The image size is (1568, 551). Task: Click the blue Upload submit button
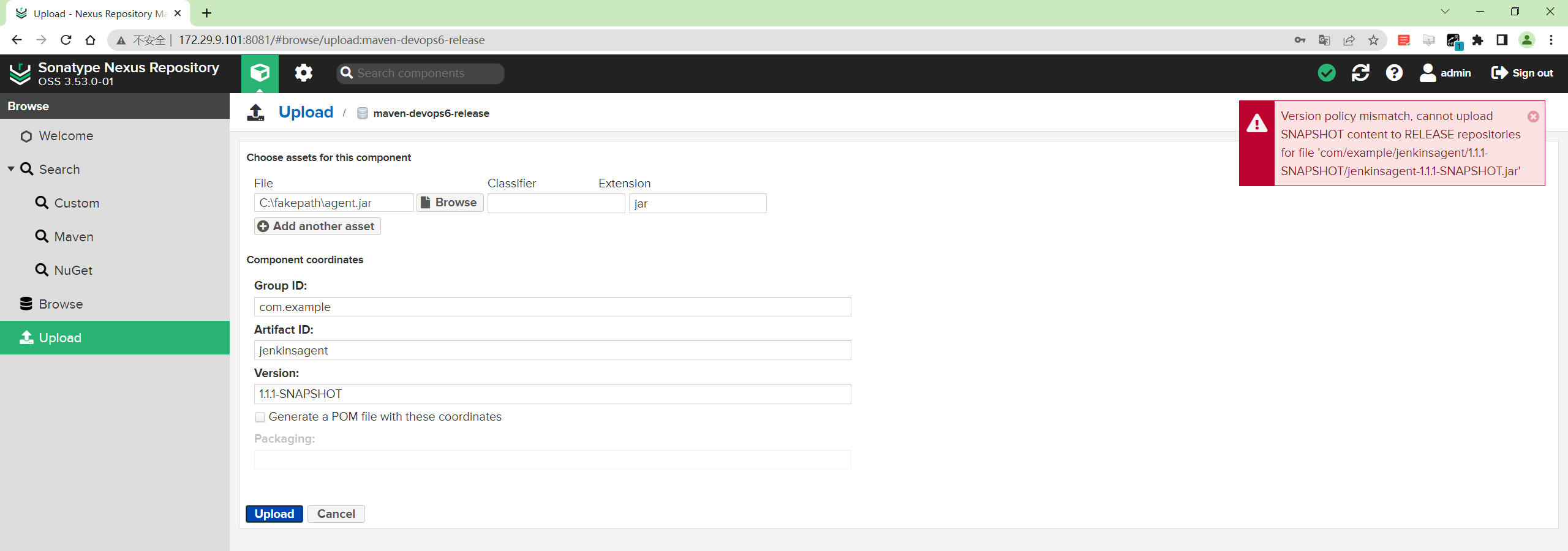[274, 514]
